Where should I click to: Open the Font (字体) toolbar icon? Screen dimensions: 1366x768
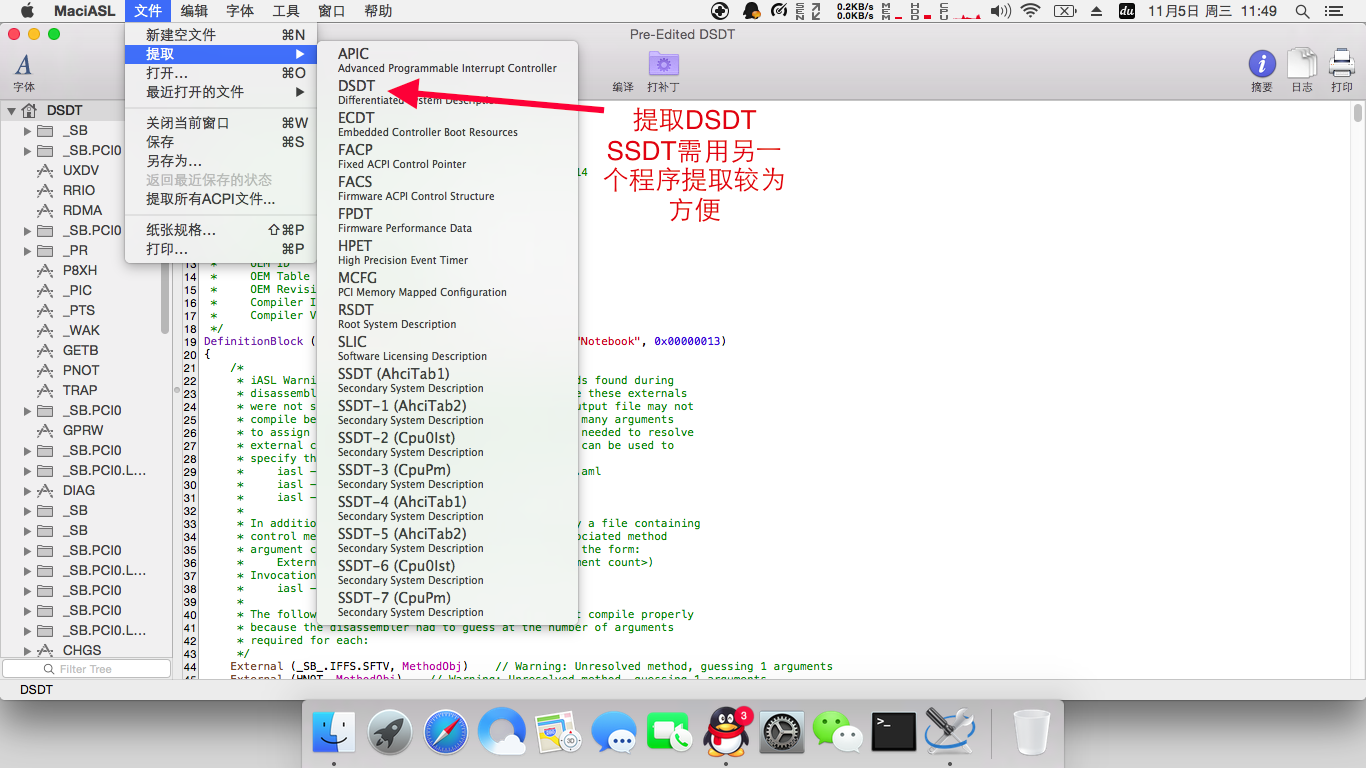click(23, 66)
